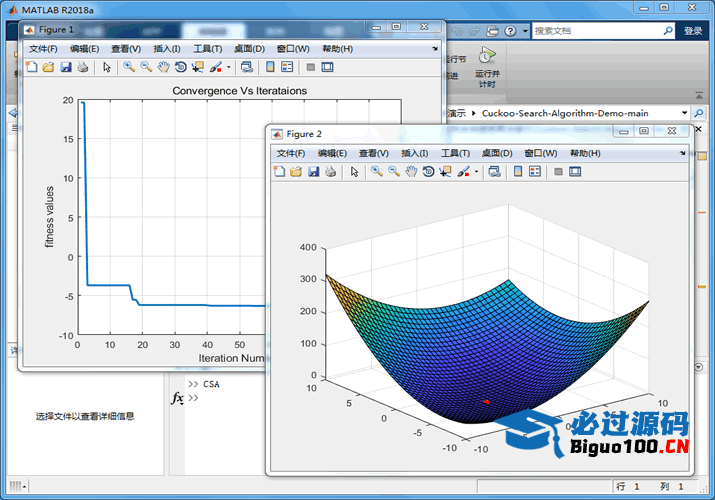Open 帮助(H) menu in Figure 1
The height and width of the screenshot is (500, 715).
(337, 49)
